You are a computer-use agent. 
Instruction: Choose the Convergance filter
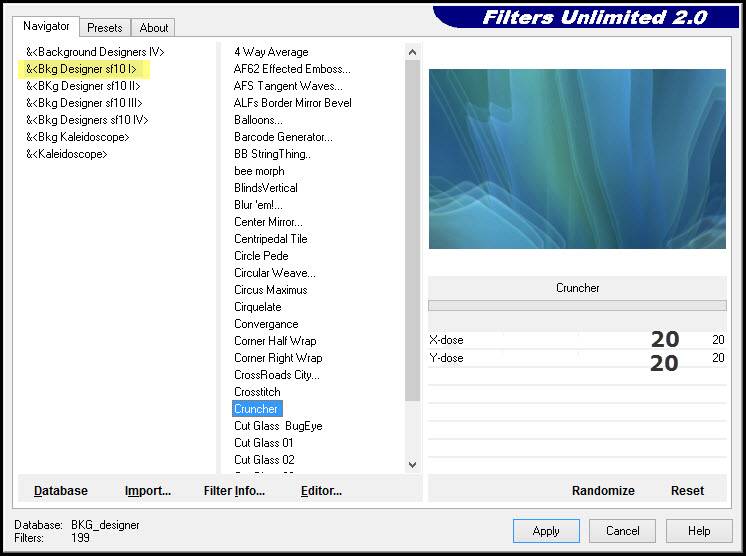[266, 324]
